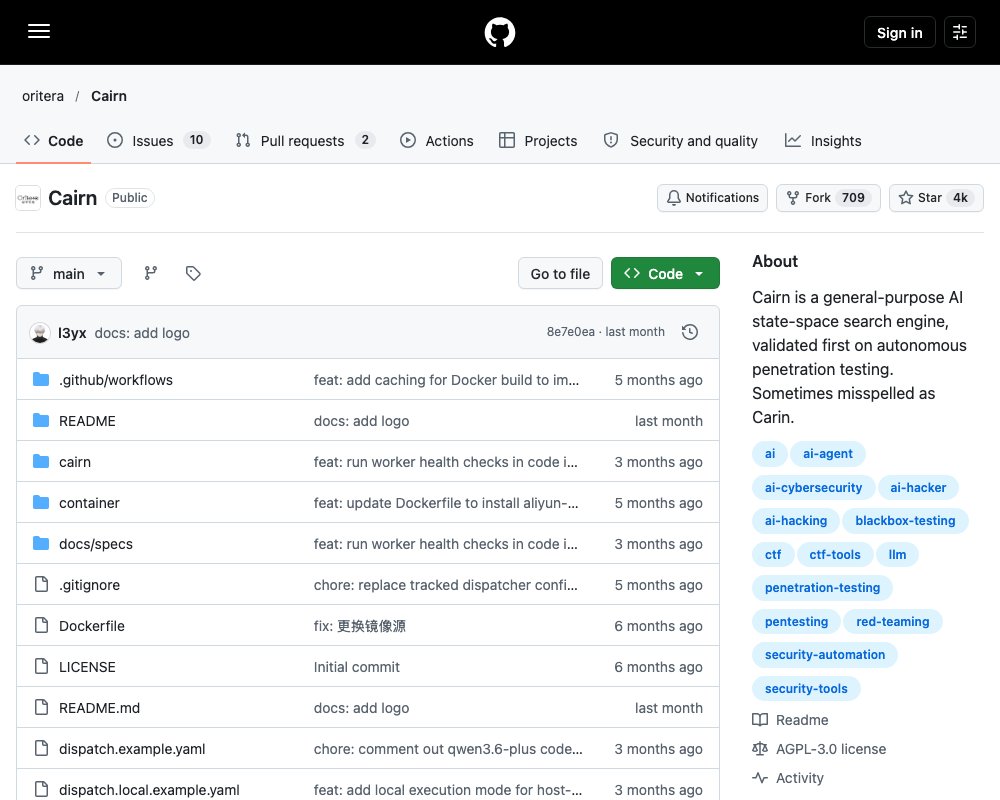This screenshot has width=1000, height=800.
Task: Select the ai topic tag
Action: coord(770,454)
